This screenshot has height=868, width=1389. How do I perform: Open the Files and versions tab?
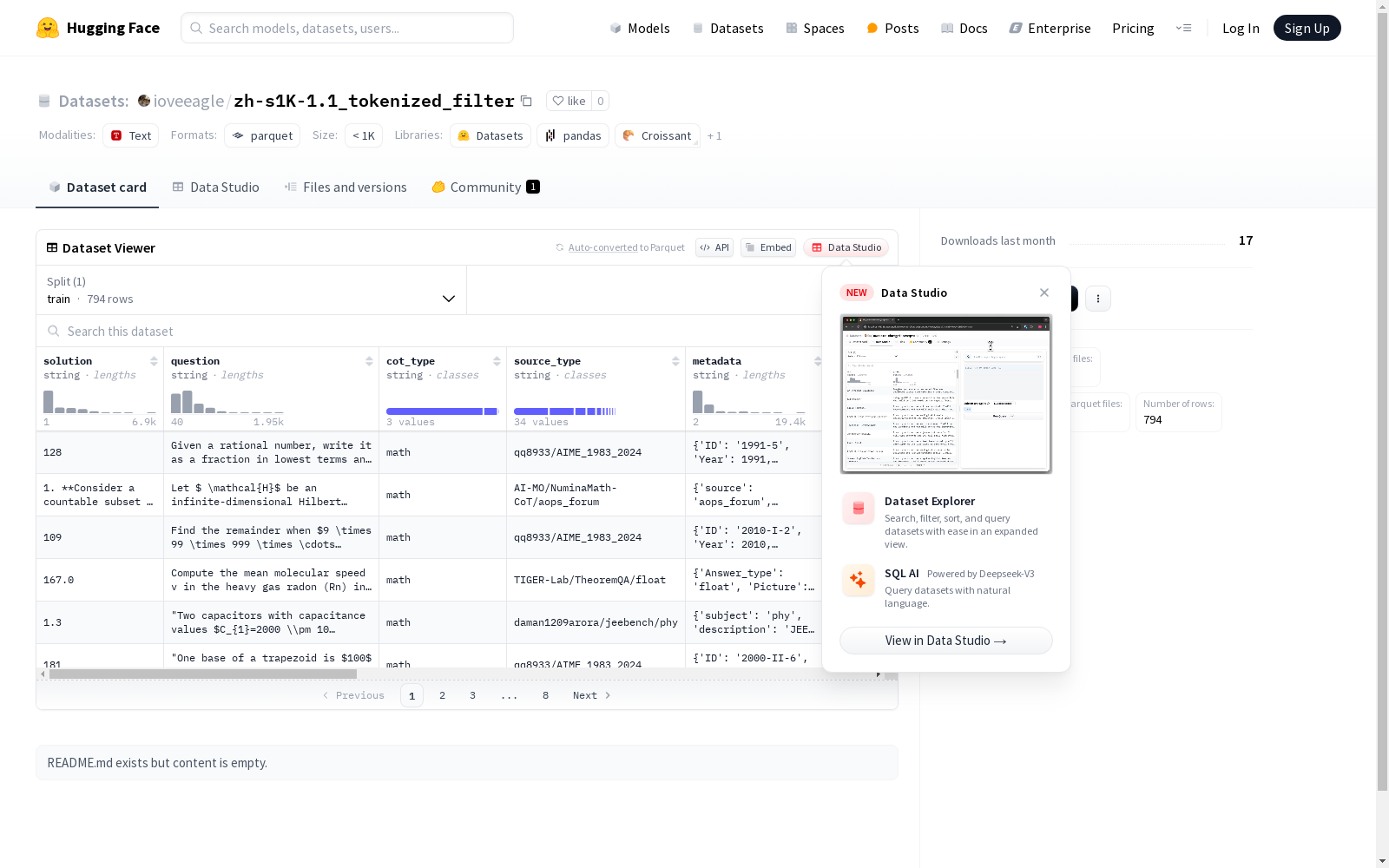[346, 187]
